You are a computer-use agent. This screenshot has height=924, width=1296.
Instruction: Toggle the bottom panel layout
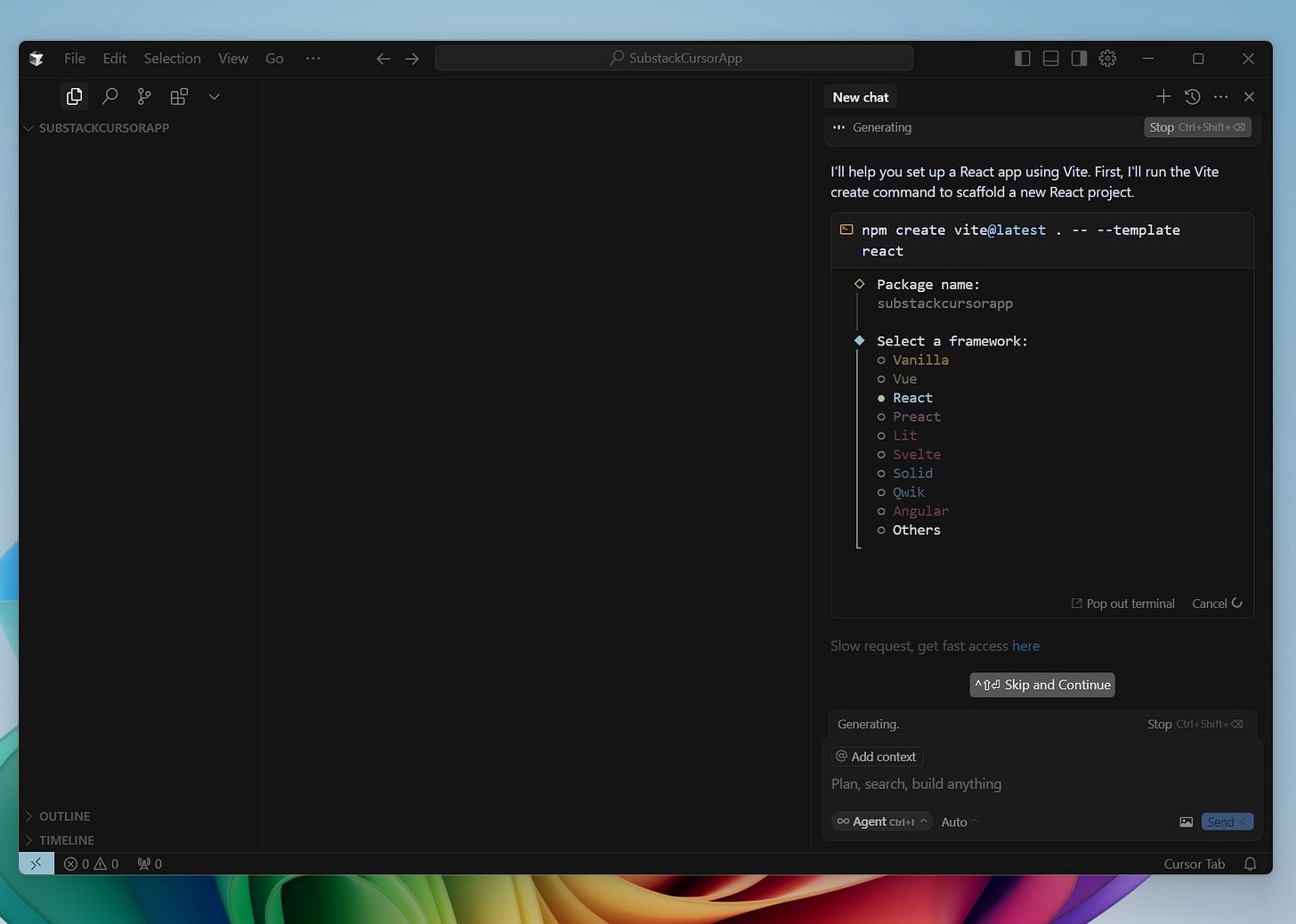pyautogui.click(x=1050, y=59)
